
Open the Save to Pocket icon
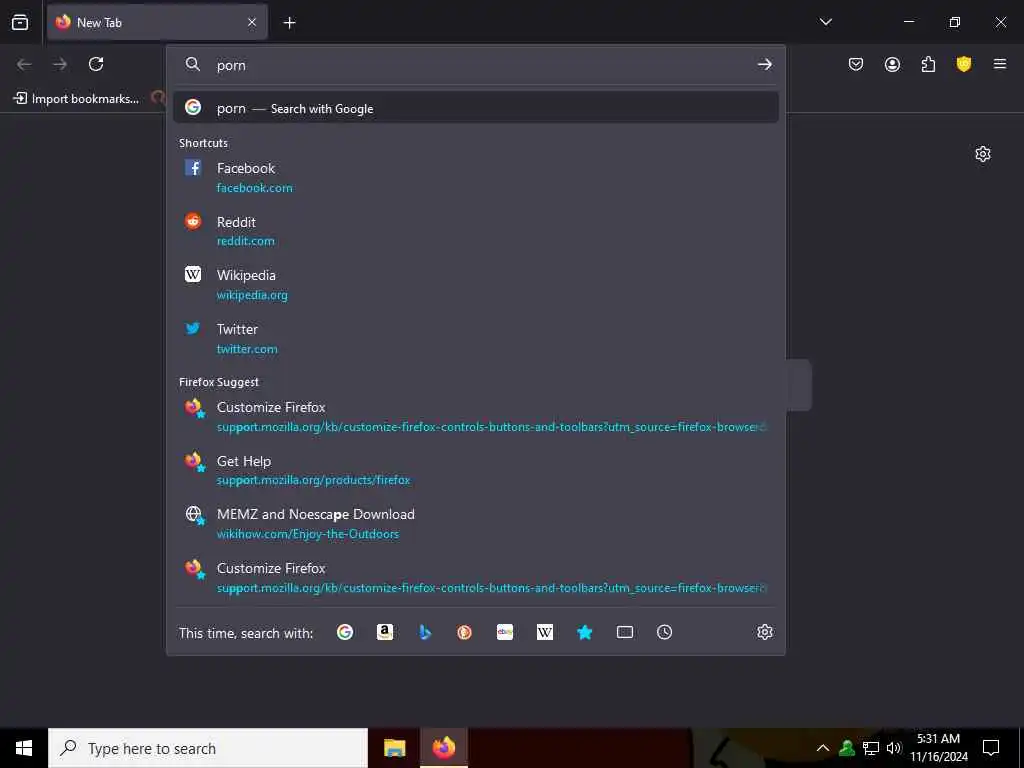856,64
